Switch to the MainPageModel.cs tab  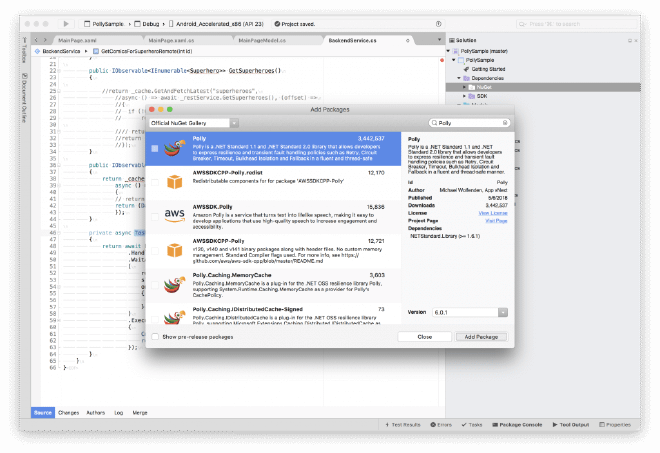click(x=262, y=40)
